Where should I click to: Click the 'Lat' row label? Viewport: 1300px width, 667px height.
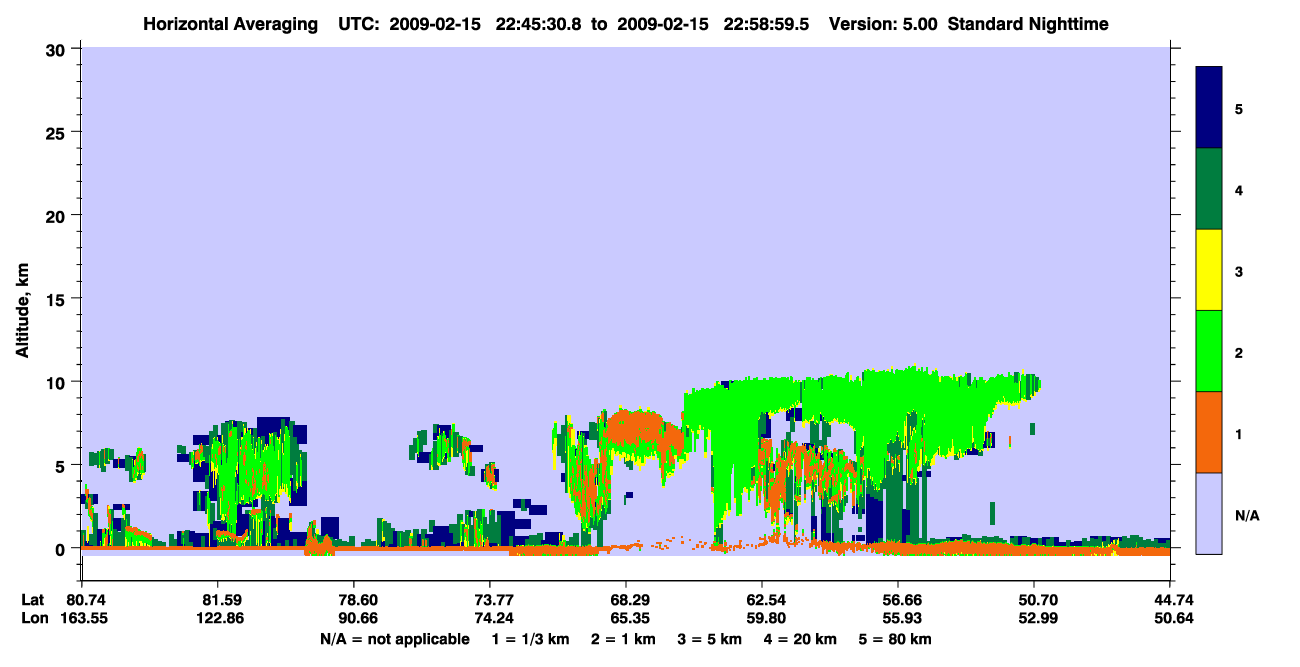click(x=32, y=600)
